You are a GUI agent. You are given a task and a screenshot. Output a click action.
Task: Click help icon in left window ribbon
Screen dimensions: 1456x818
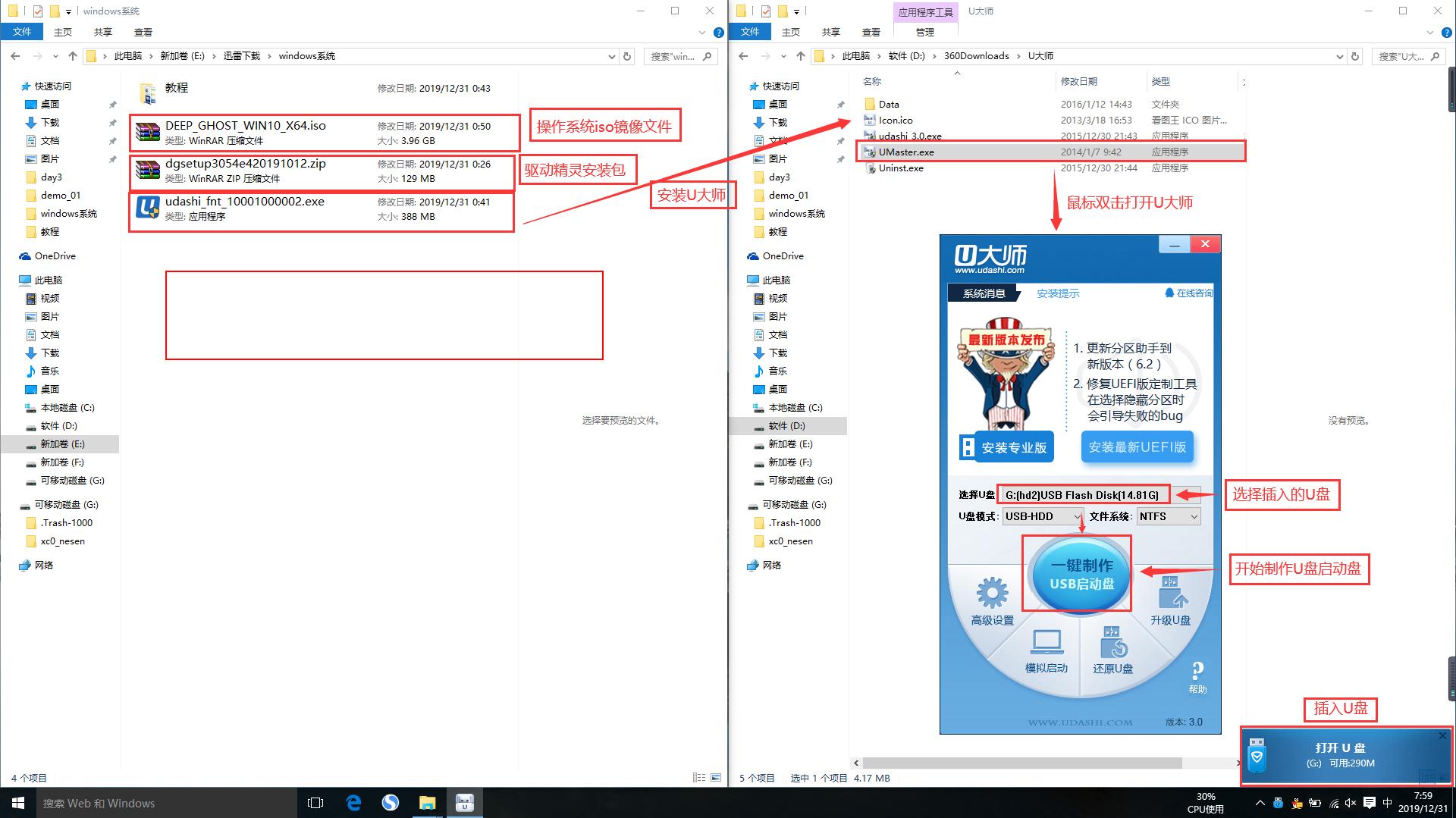pos(718,33)
